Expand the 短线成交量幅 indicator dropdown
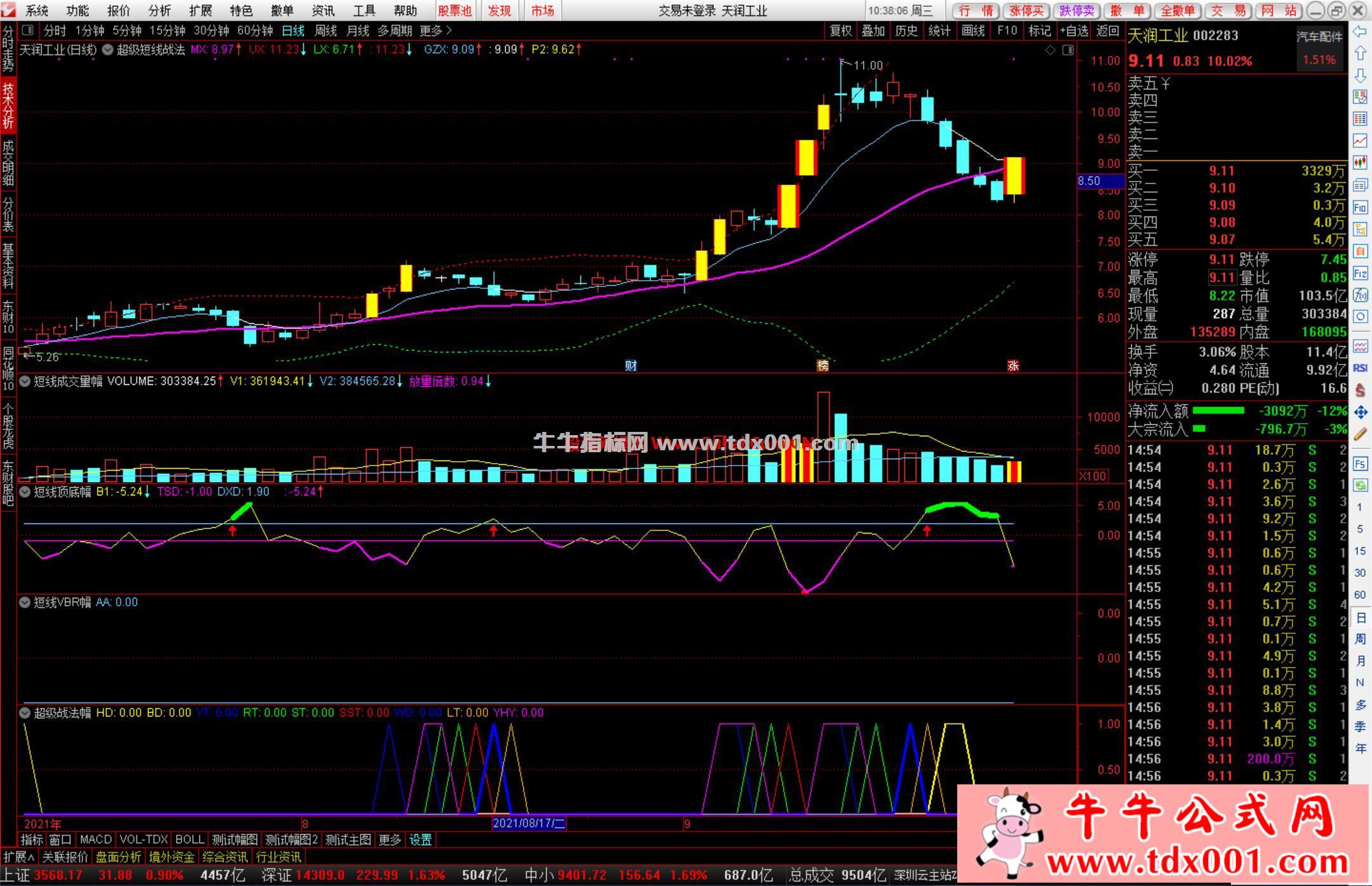 25,381
